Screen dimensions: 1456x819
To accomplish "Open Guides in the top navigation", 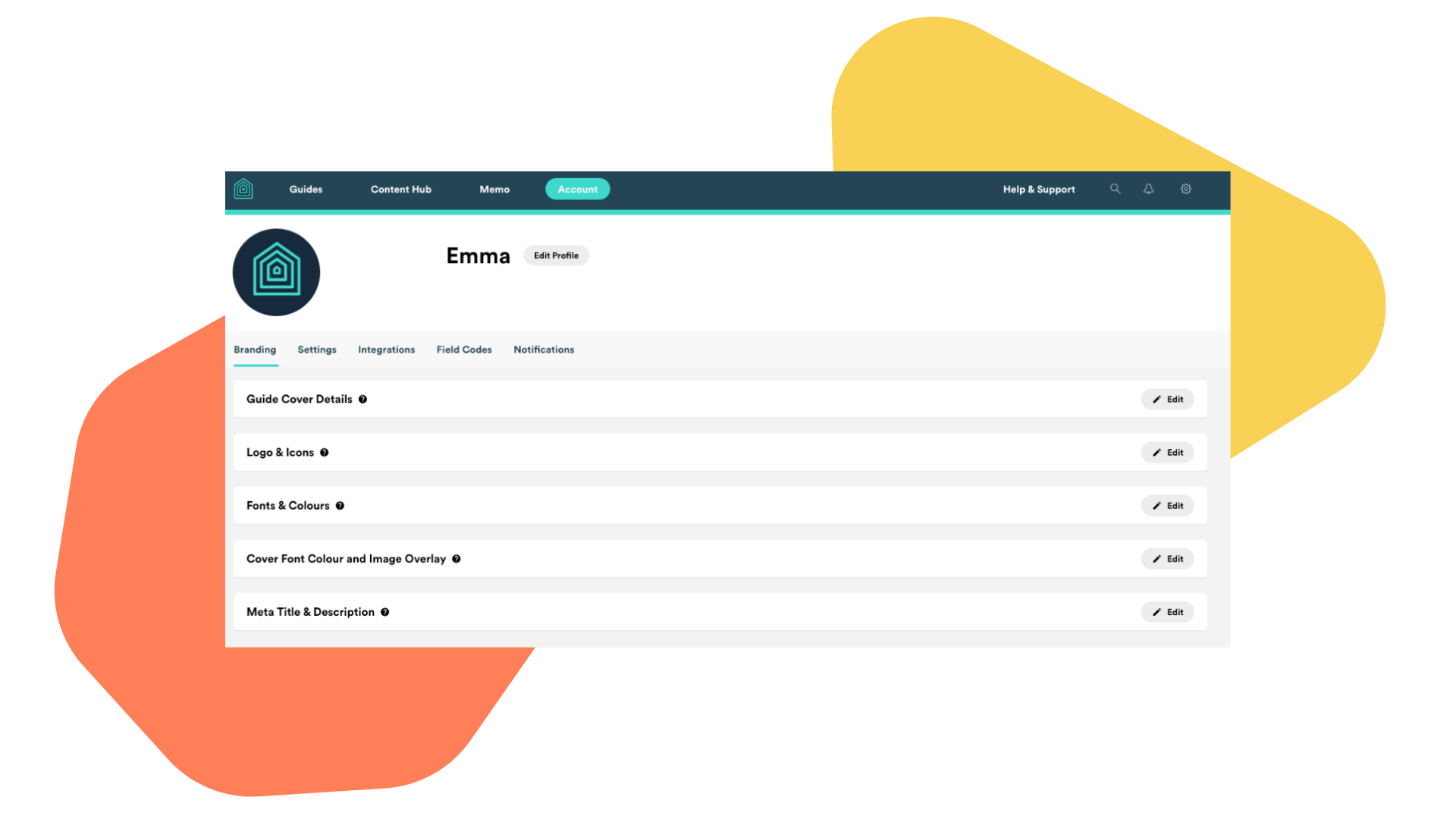I will (306, 190).
